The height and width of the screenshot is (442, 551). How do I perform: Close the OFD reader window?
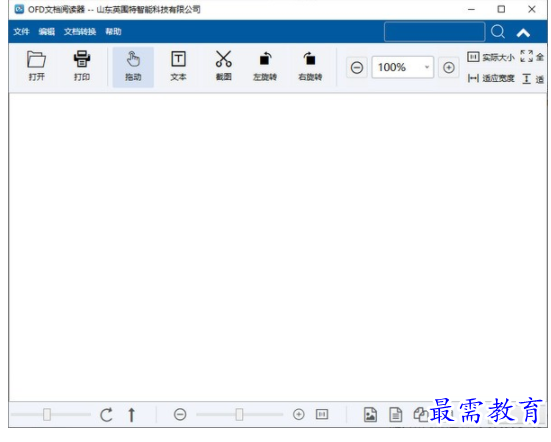tap(532, 9)
